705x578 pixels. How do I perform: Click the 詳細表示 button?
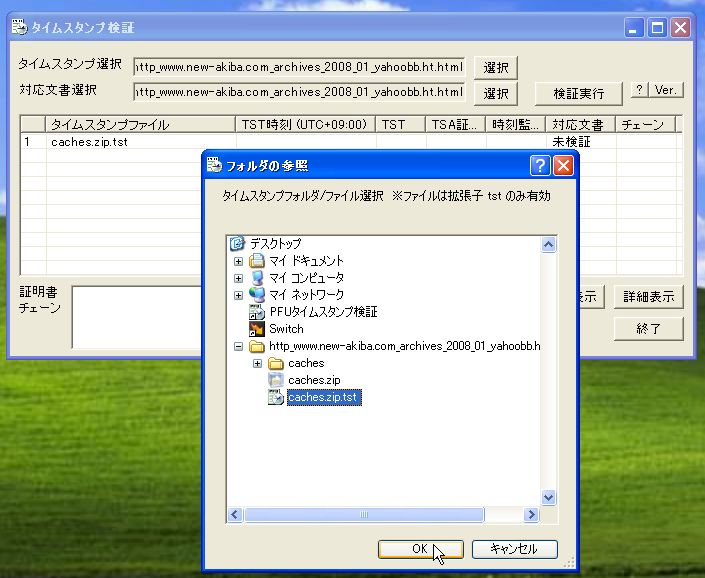point(648,297)
